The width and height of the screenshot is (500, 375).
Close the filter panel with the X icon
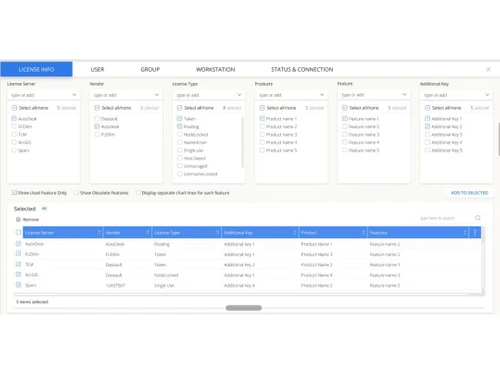coord(488,69)
